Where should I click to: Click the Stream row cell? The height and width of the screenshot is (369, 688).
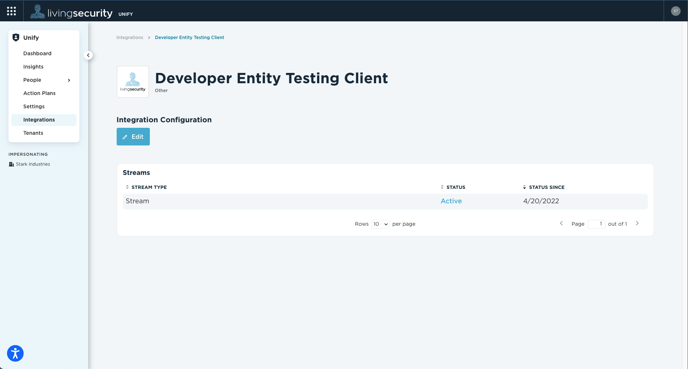137,201
